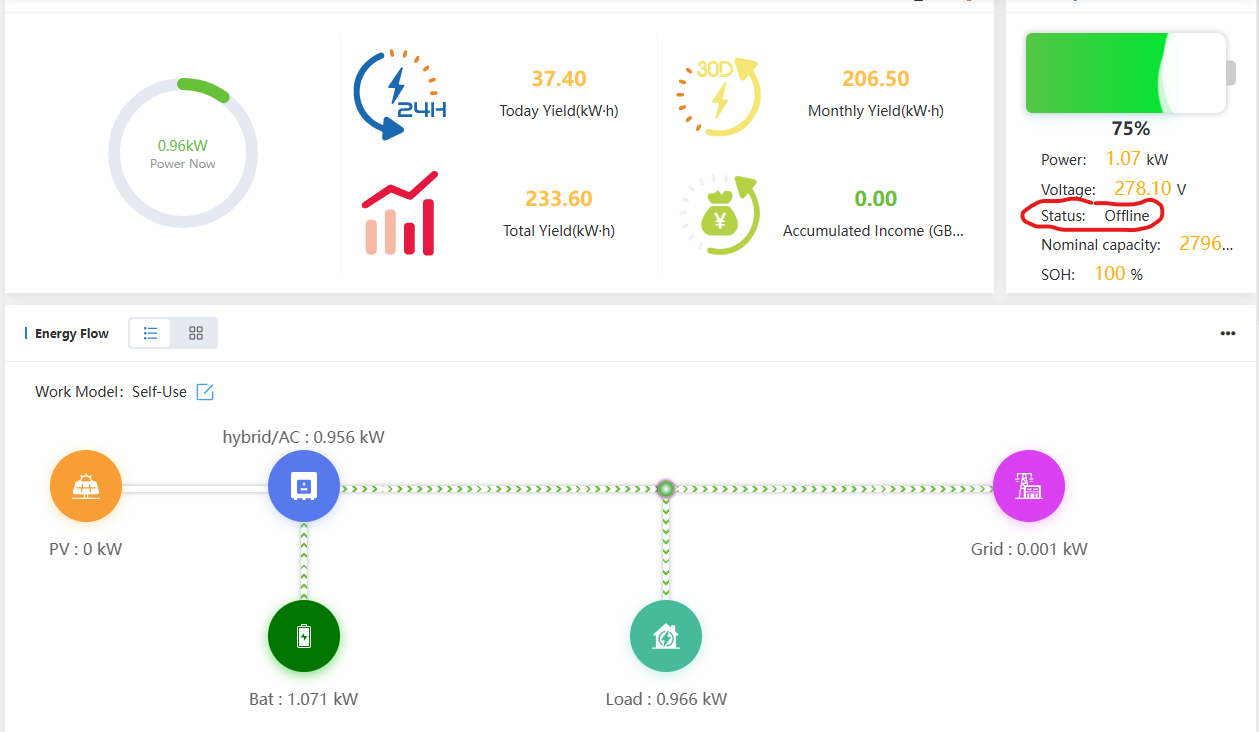Click the truncated nominal capacity value

coord(1205,244)
